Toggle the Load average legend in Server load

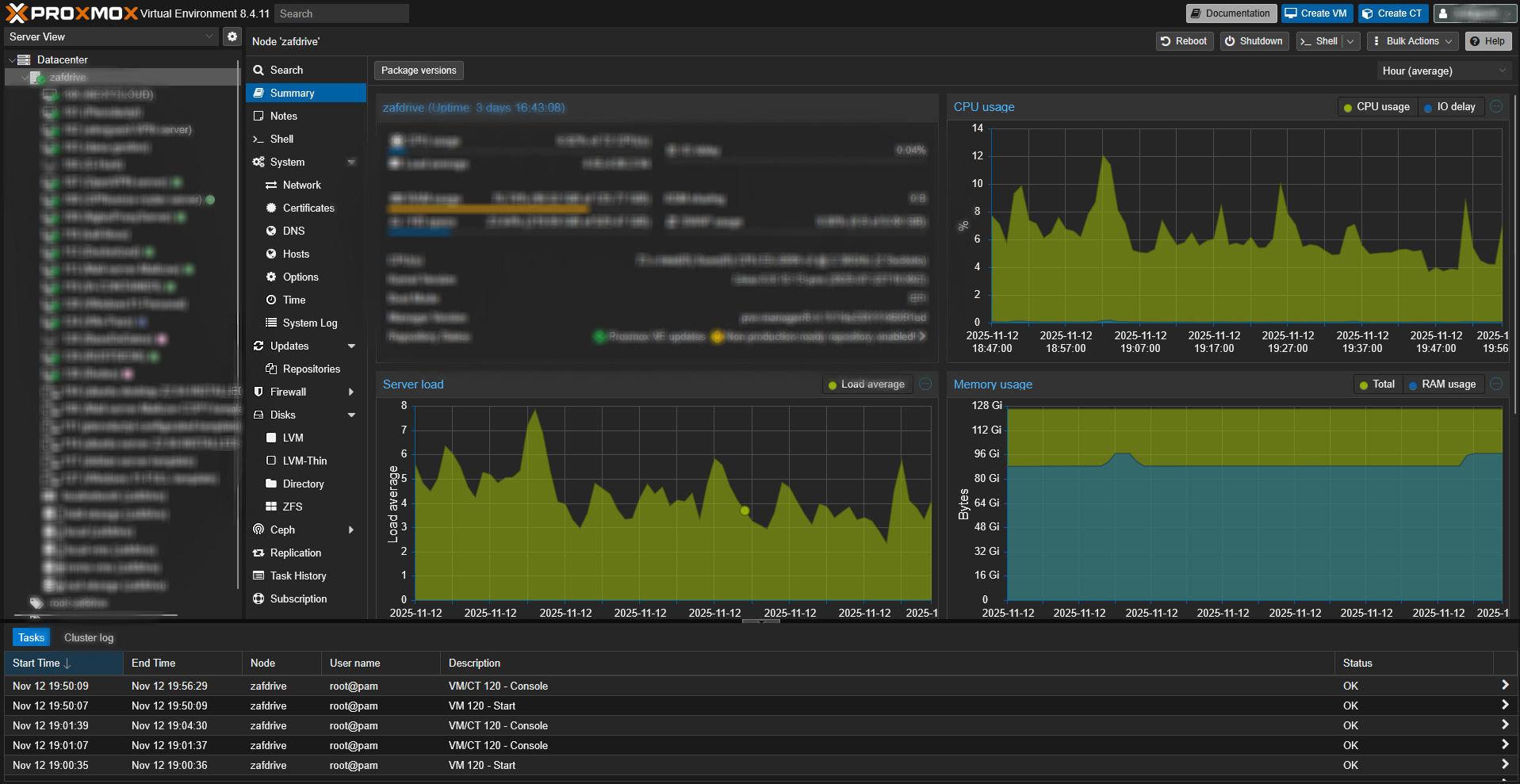866,384
